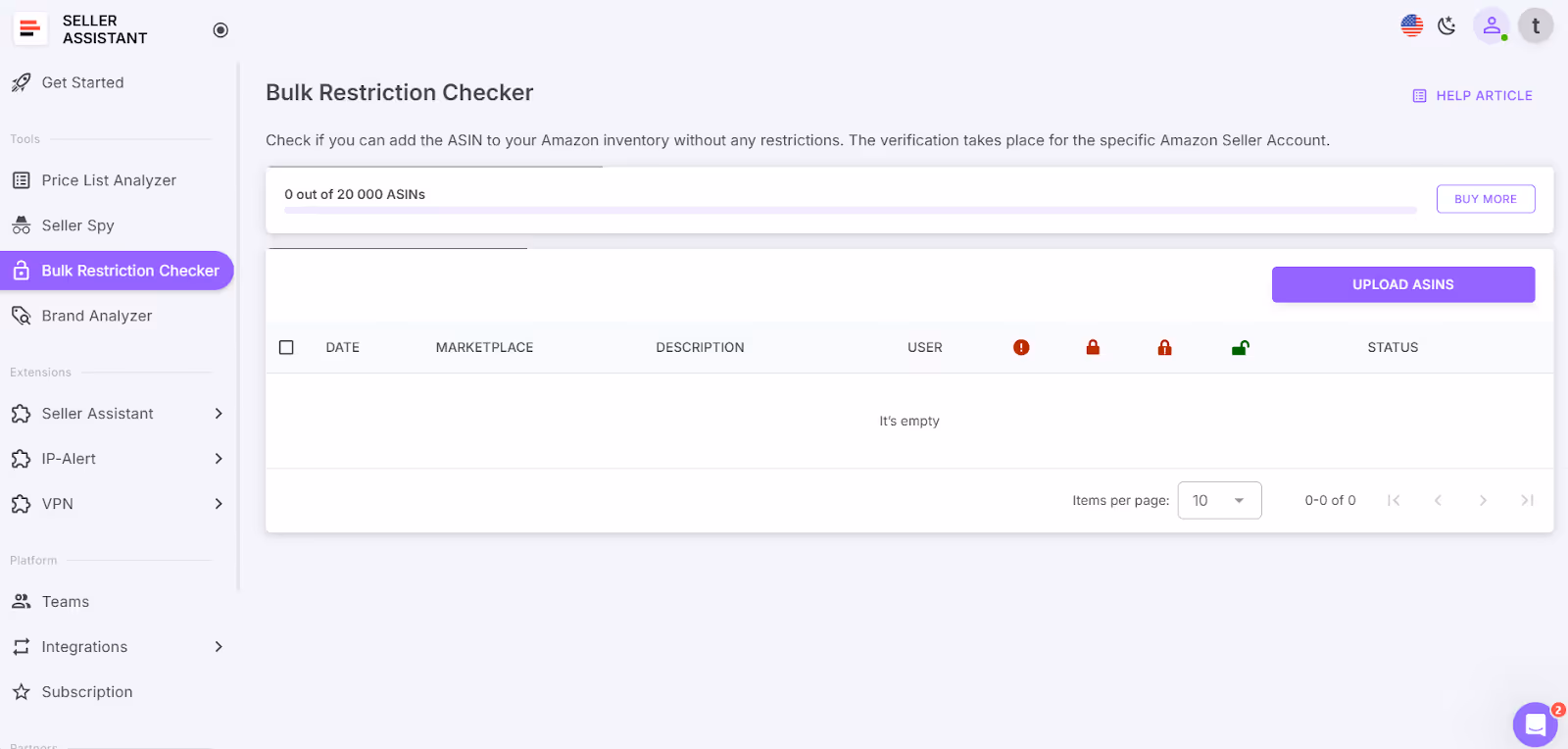Click the help article document icon
This screenshot has width=1568, height=749.
click(1419, 96)
